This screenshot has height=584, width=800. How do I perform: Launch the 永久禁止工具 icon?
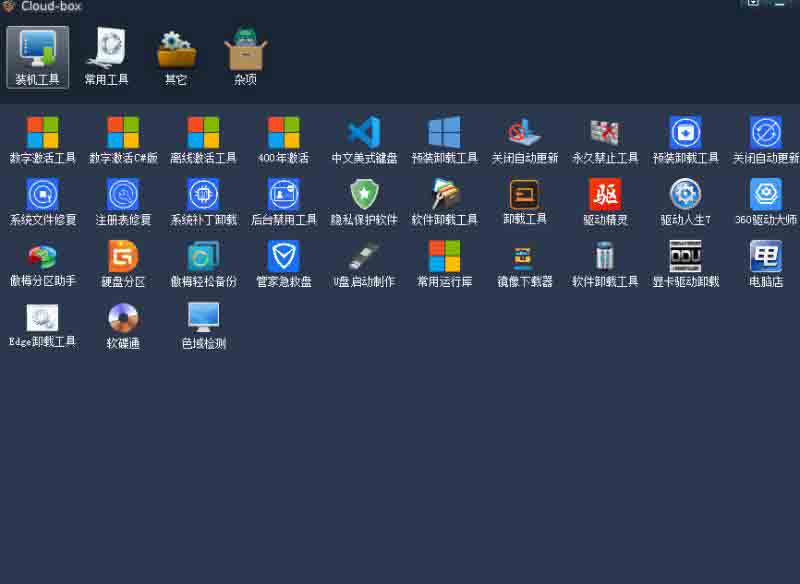tap(605, 139)
